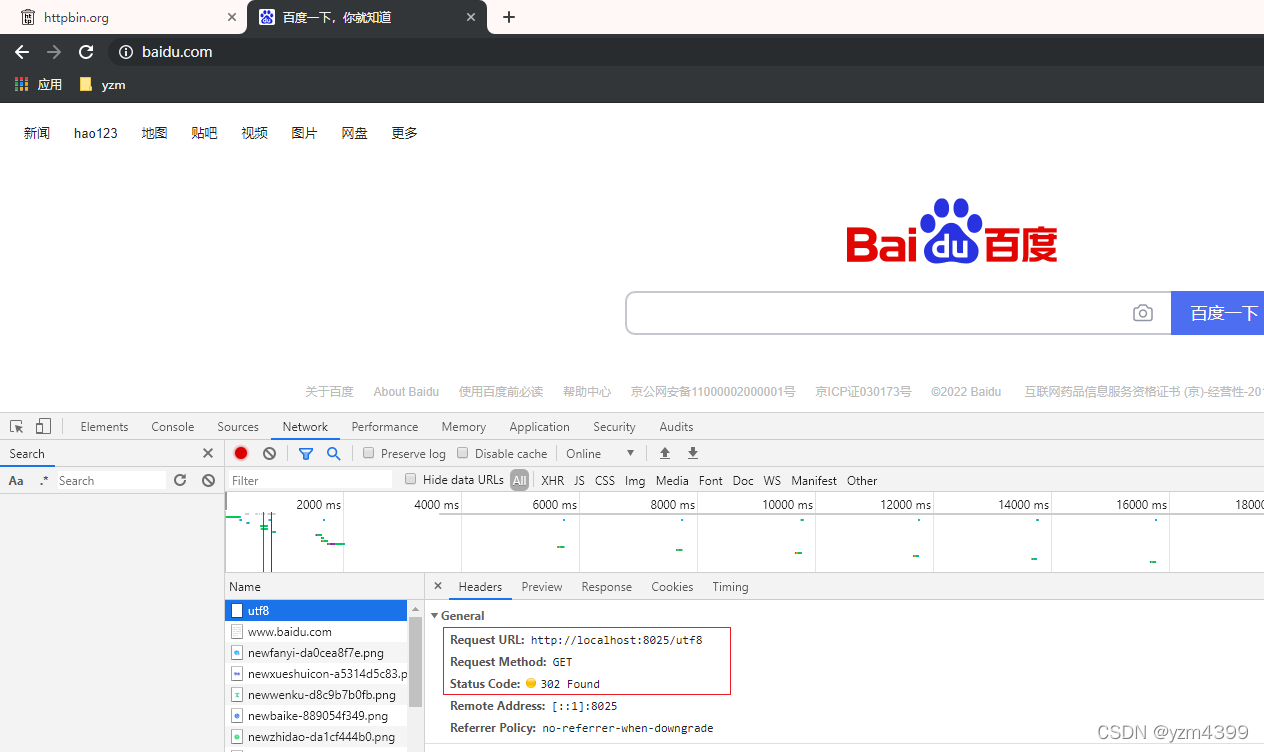Open the 帮助中心 footer link
The image size is (1264, 752).
[x=587, y=392]
